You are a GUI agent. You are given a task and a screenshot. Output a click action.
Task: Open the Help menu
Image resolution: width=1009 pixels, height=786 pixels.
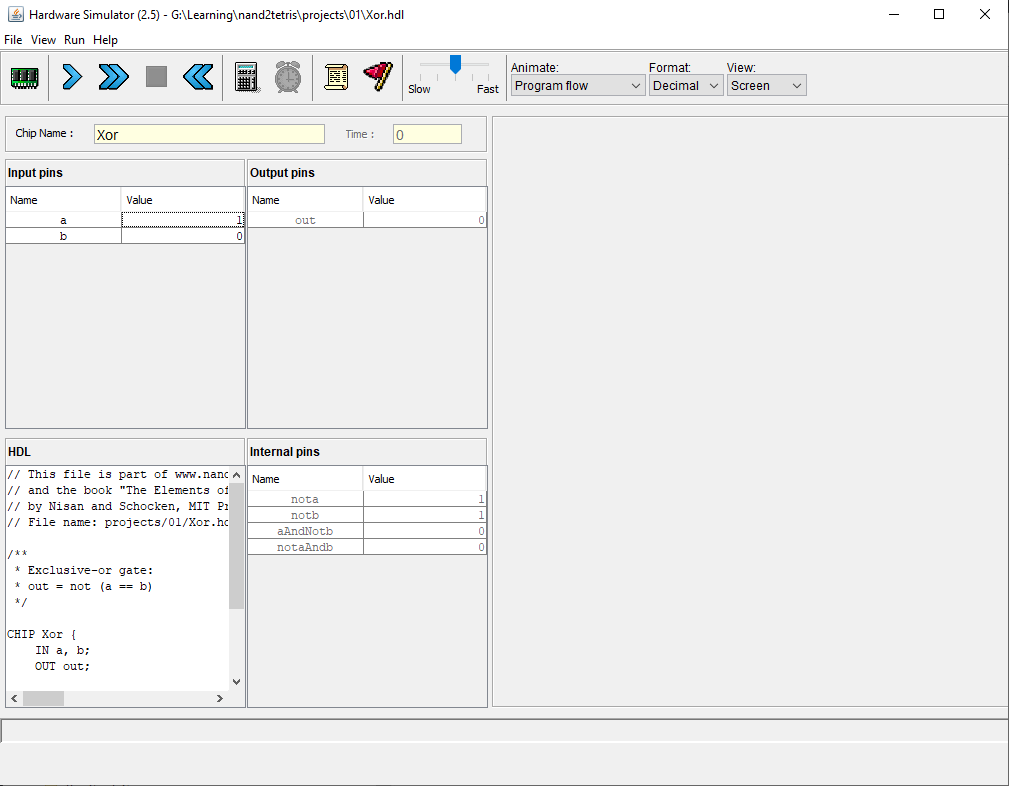pyautogui.click(x=105, y=40)
